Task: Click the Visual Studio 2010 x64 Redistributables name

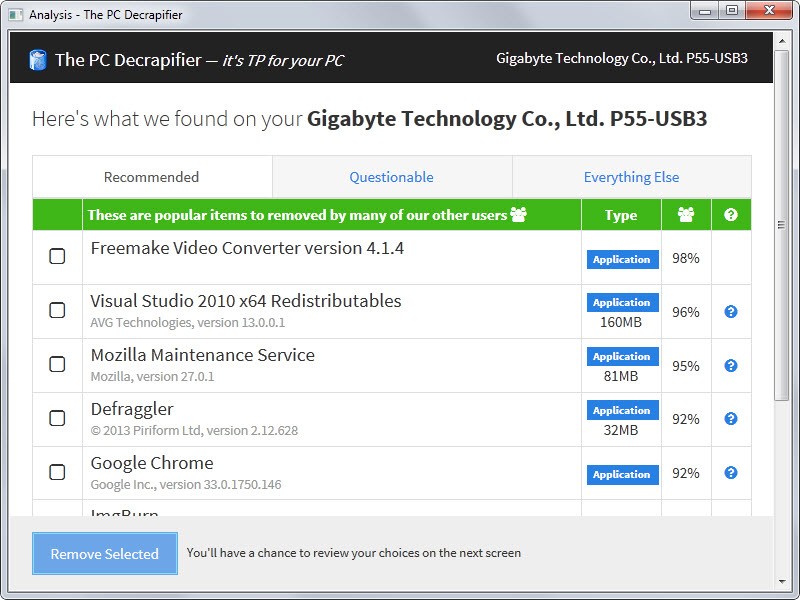Action: click(x=246, y=301)
